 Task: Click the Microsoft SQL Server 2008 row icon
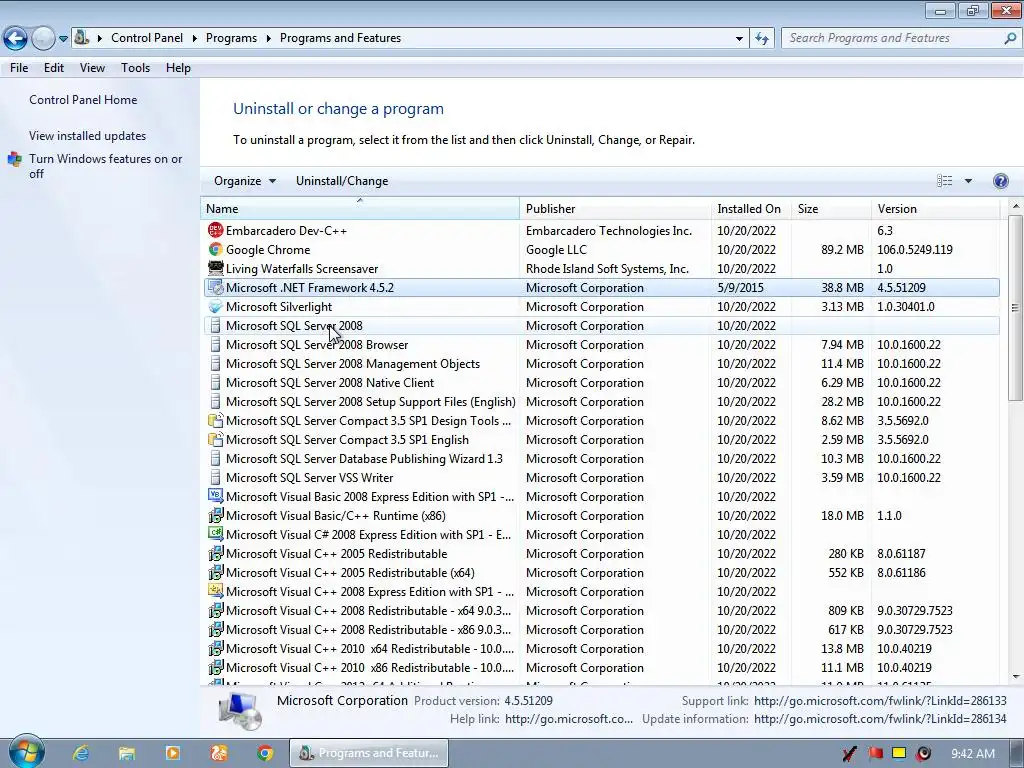pyautogui.click(x=215, y=325)
